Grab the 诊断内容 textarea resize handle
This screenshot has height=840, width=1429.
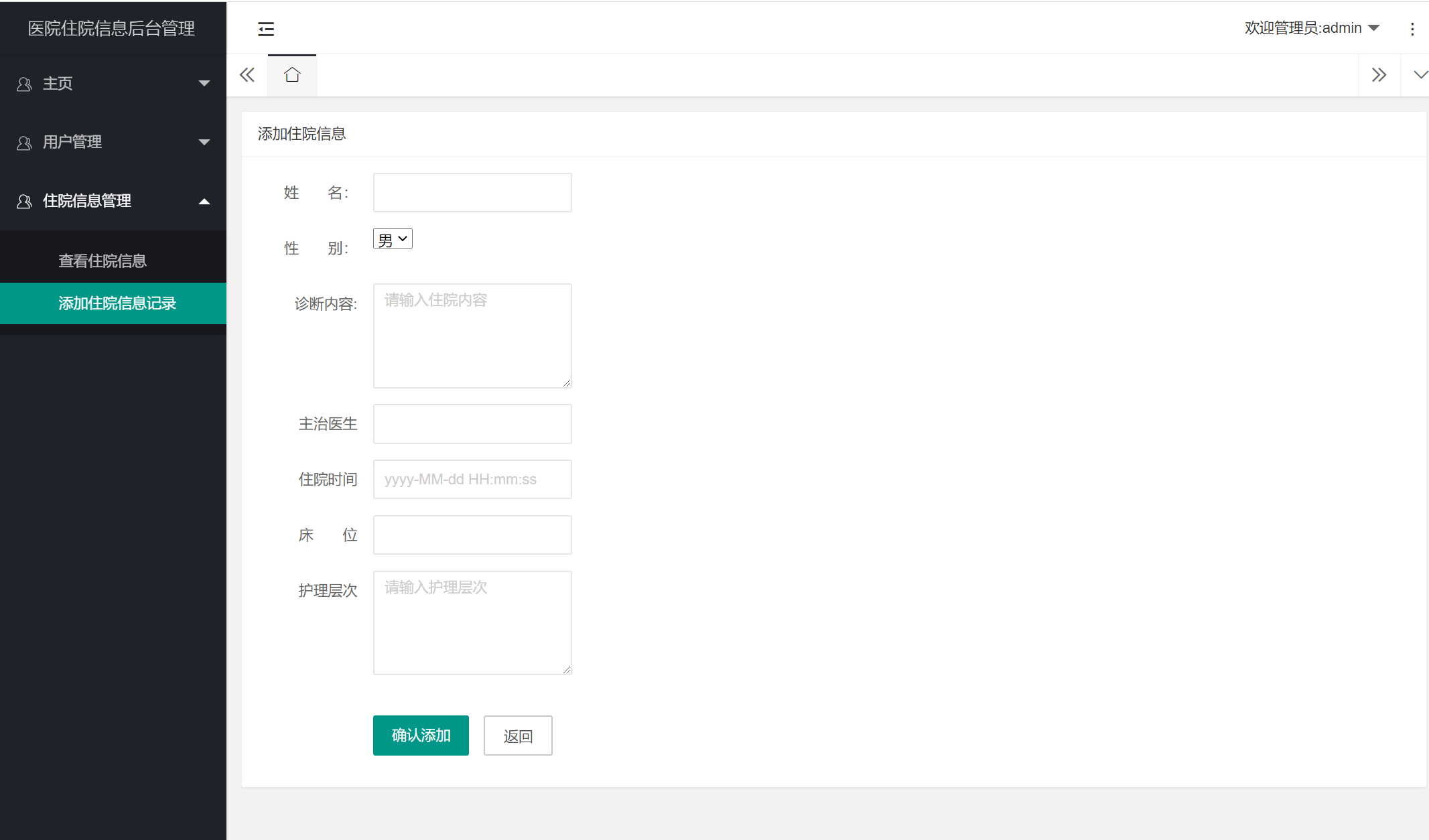coord(567,383)
